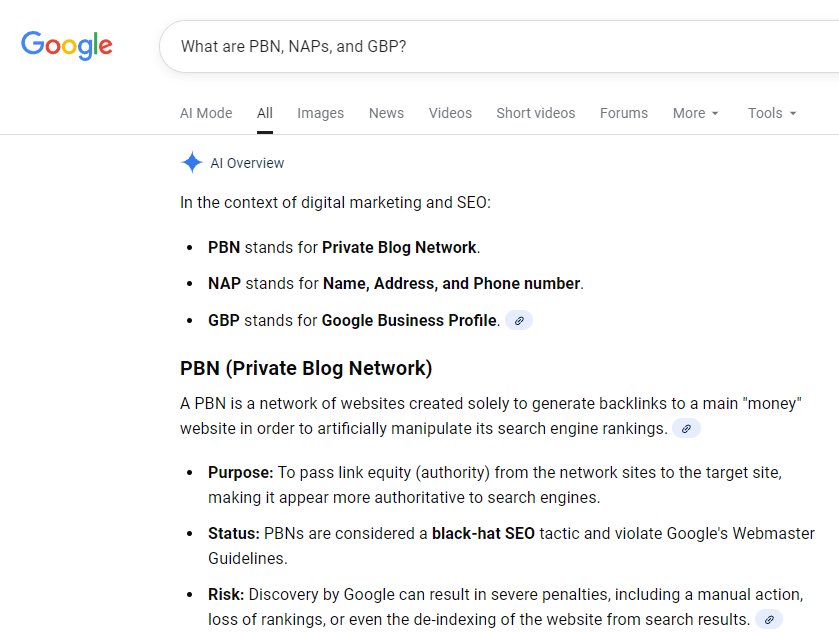Click the bold 'black-hat SEO' text

(483, 533)
